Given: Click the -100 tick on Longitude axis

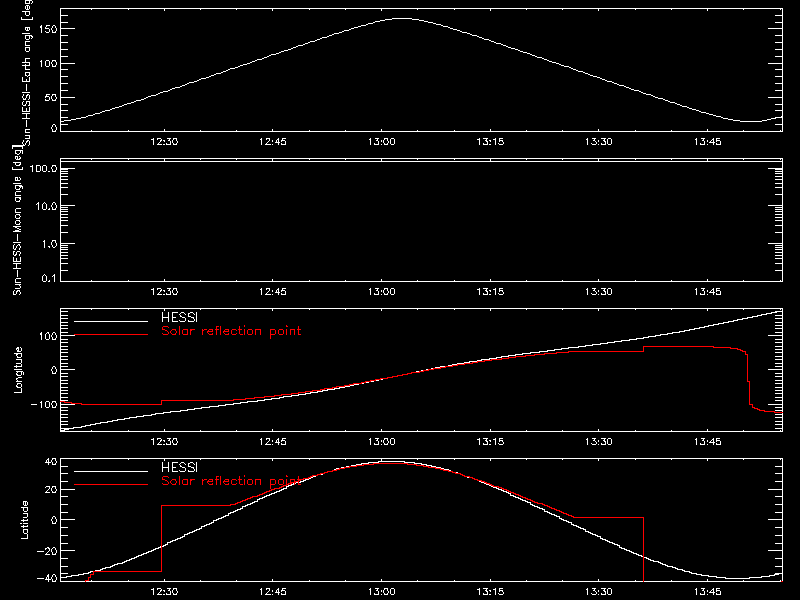Looking at the screenshot, I should tap(44, 405).
